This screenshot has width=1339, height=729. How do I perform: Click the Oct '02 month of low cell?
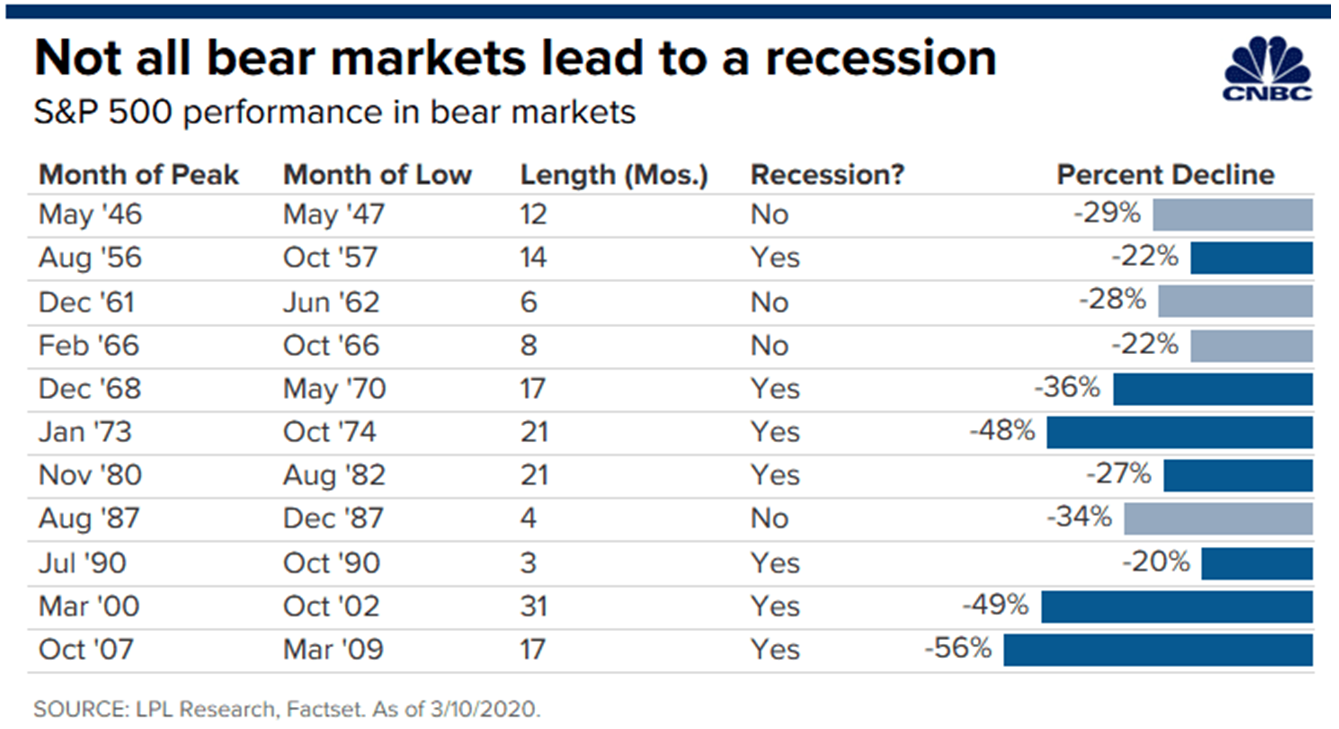332,606
